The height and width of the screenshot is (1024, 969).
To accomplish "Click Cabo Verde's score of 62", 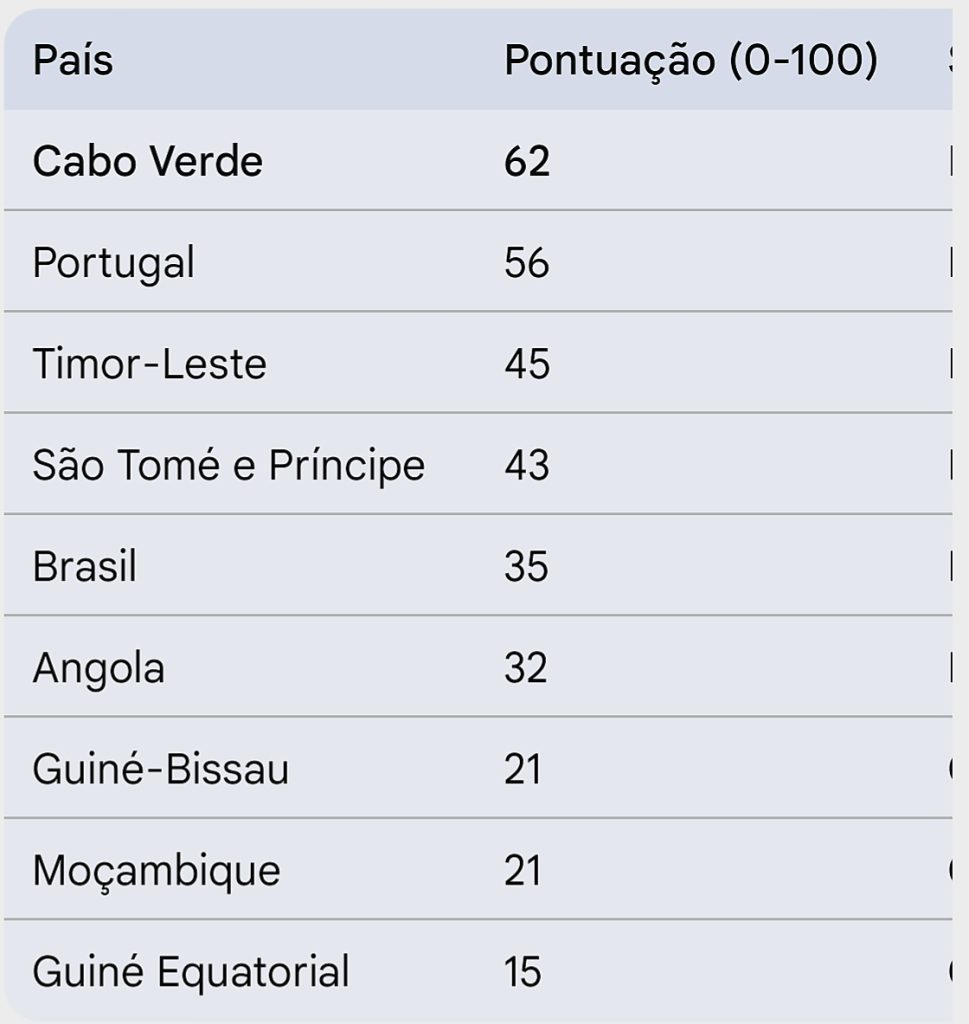I will click(527, 161).
